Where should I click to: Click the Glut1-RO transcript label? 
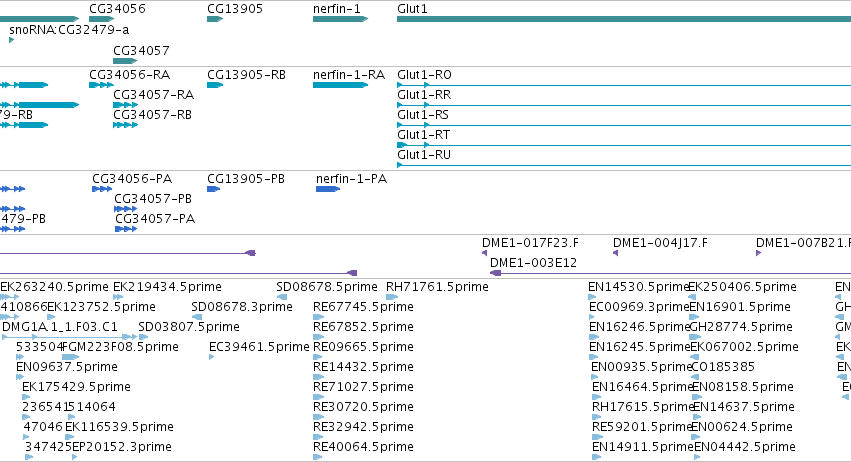point(424,74)
